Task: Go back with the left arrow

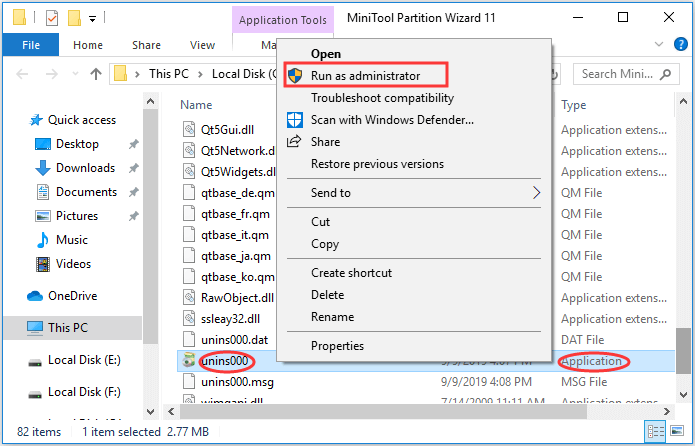Action: click(22, 74)
